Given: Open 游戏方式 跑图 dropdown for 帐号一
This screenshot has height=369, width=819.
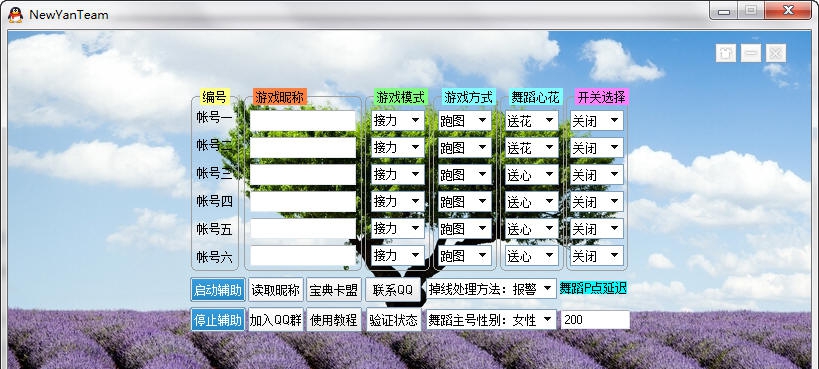Looking at the screenshot, I should (x=464, y=120).
